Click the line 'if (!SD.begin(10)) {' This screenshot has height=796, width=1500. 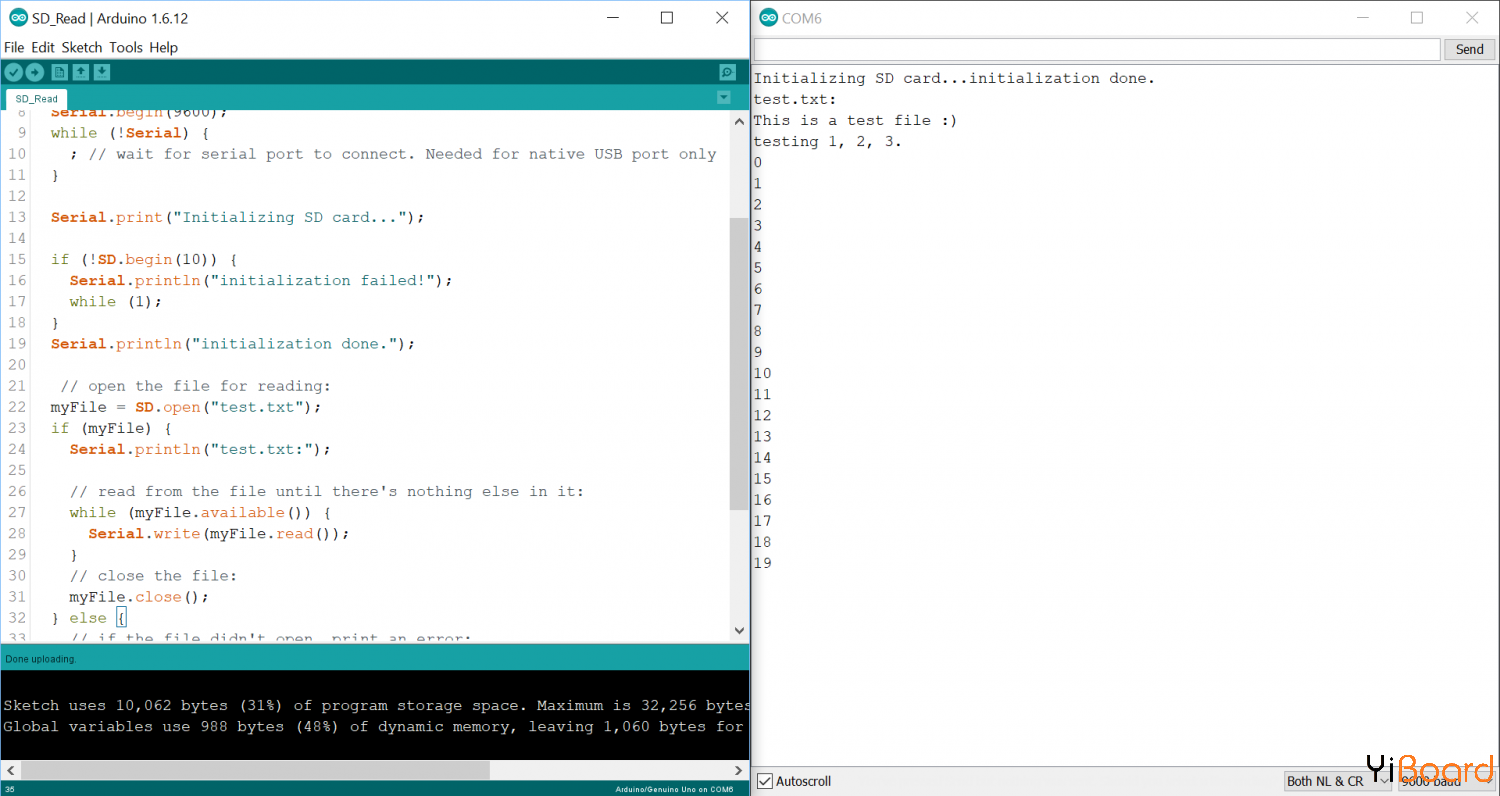(x=144, y=259)
